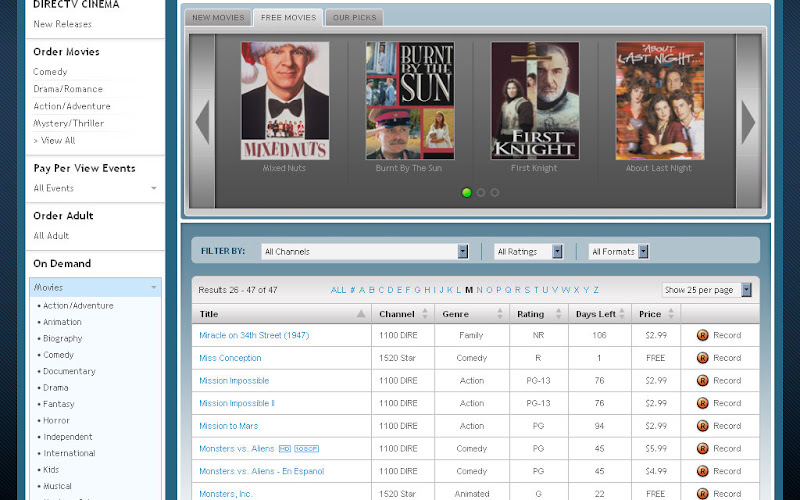
Task: Open Drama/Romance under Order Movies
Action: point(68,89)
